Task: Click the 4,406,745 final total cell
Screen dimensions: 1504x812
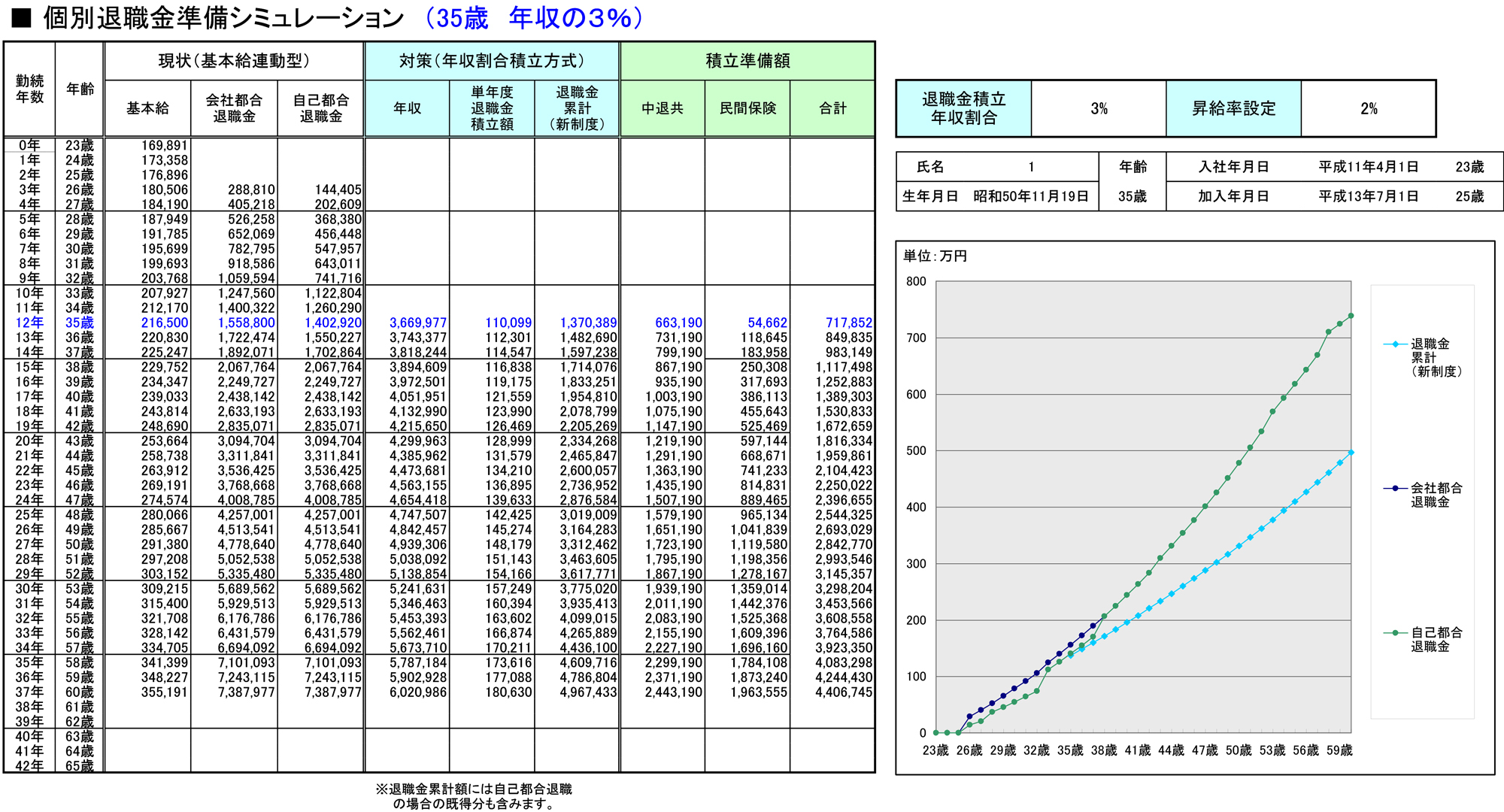Action: pos(843,692)
